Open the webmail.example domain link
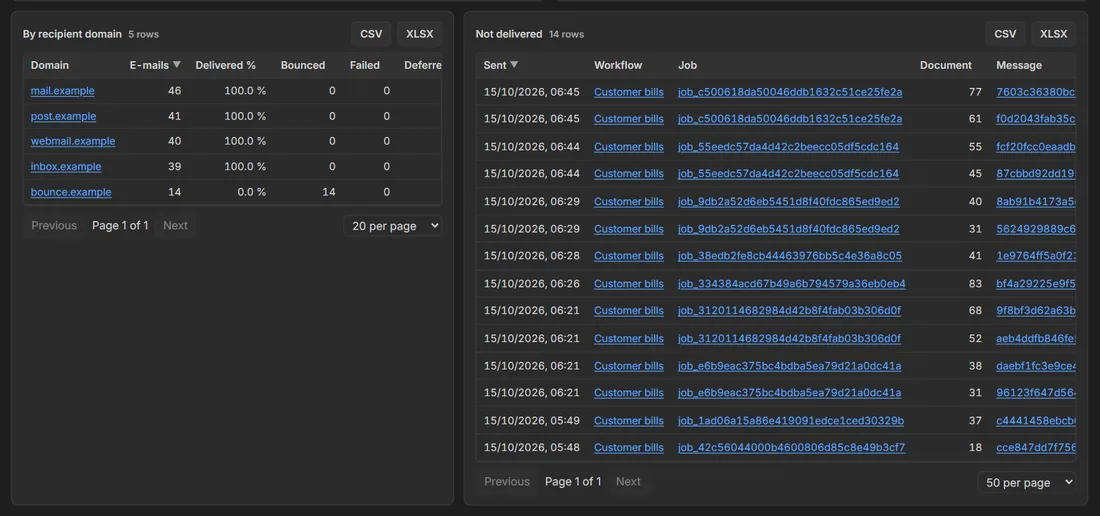Viewport: 1100px width, 516px height. point(73,141)
